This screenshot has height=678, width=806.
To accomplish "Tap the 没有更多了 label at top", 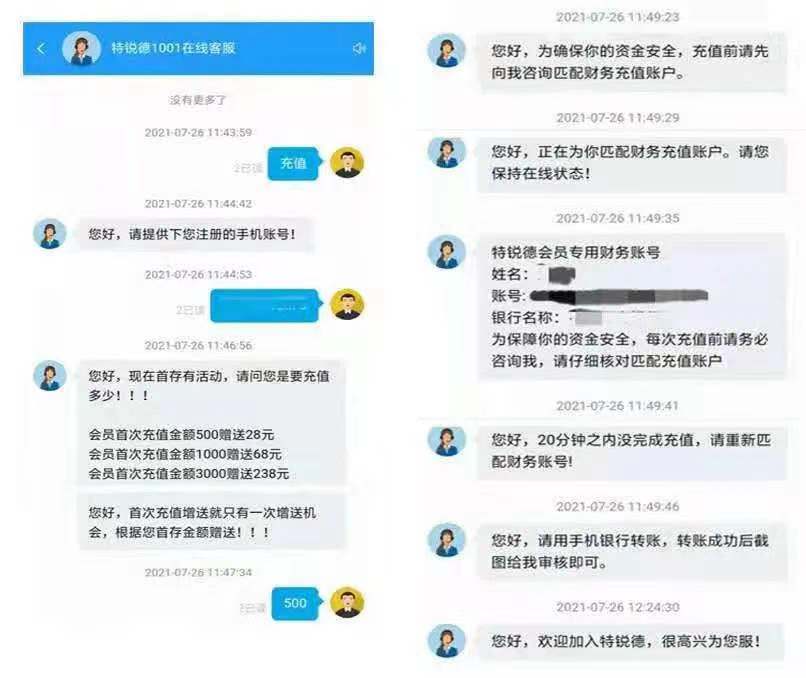I will point(198,100).
